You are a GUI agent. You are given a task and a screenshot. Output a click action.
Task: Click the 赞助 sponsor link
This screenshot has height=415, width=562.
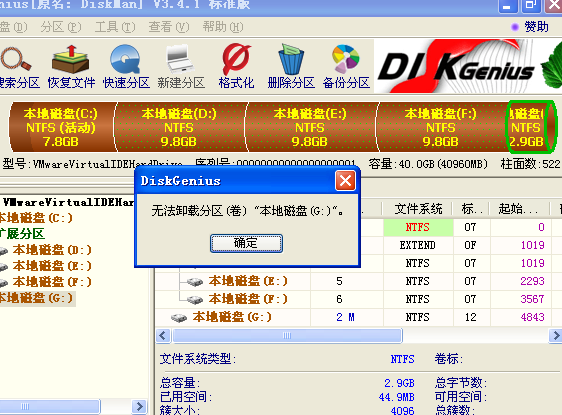(x=536, y=27)
